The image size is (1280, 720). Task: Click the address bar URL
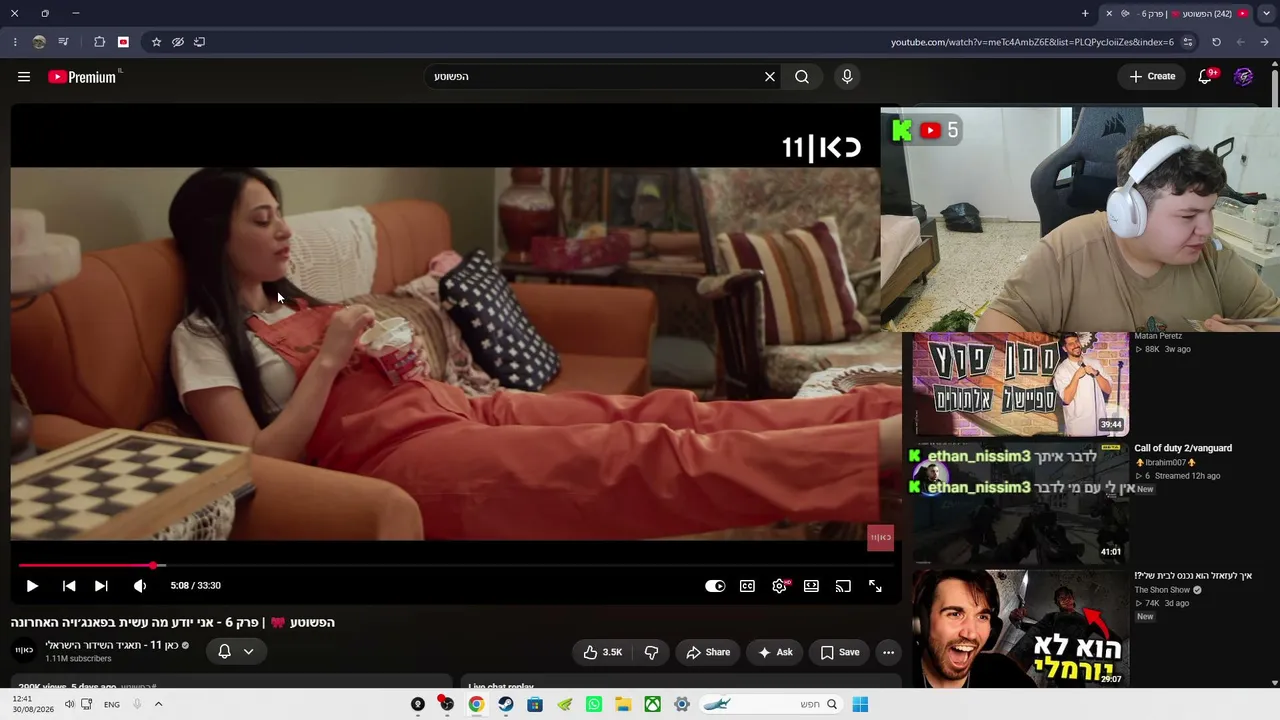click(1032, 42)
